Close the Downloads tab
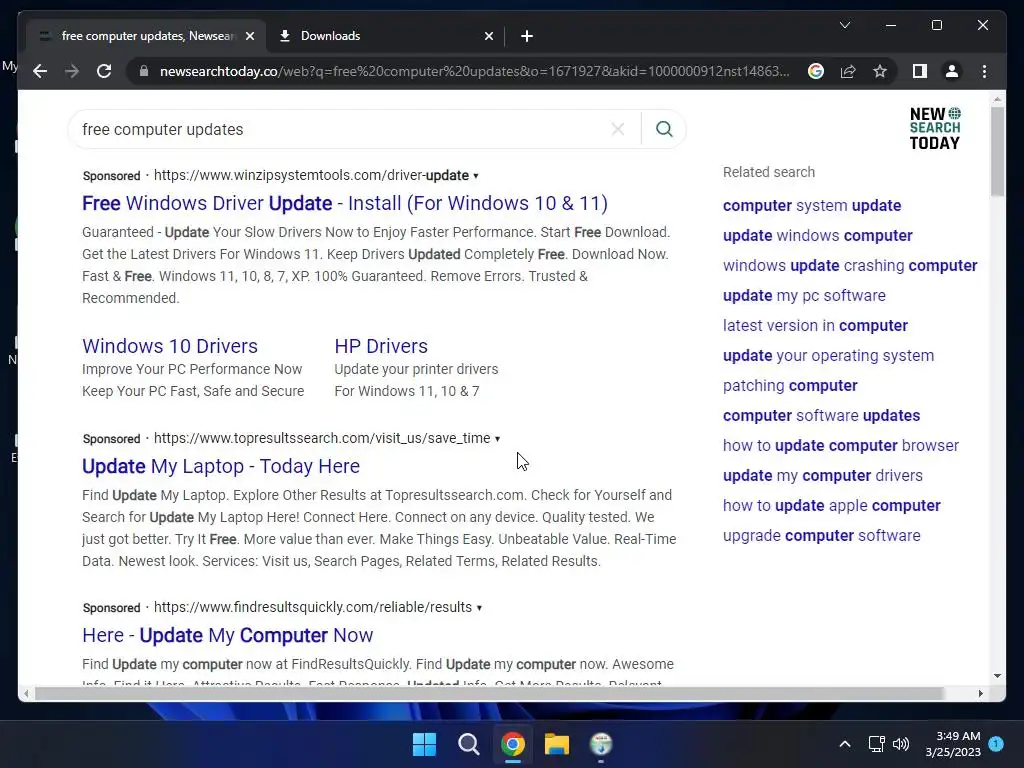The height and width of the screenshot is (768, 1024). (x=488, y=36)
